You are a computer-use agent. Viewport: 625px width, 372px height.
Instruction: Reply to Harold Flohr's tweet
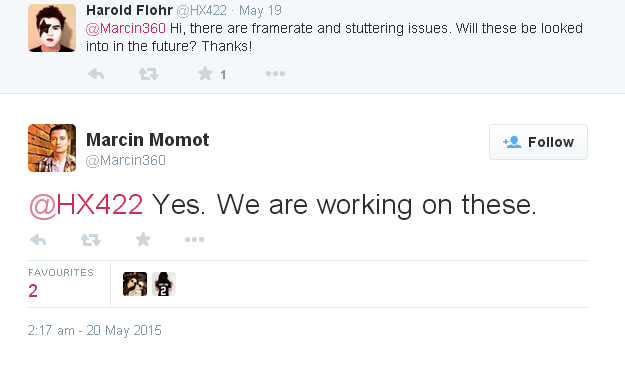point(96,74)
